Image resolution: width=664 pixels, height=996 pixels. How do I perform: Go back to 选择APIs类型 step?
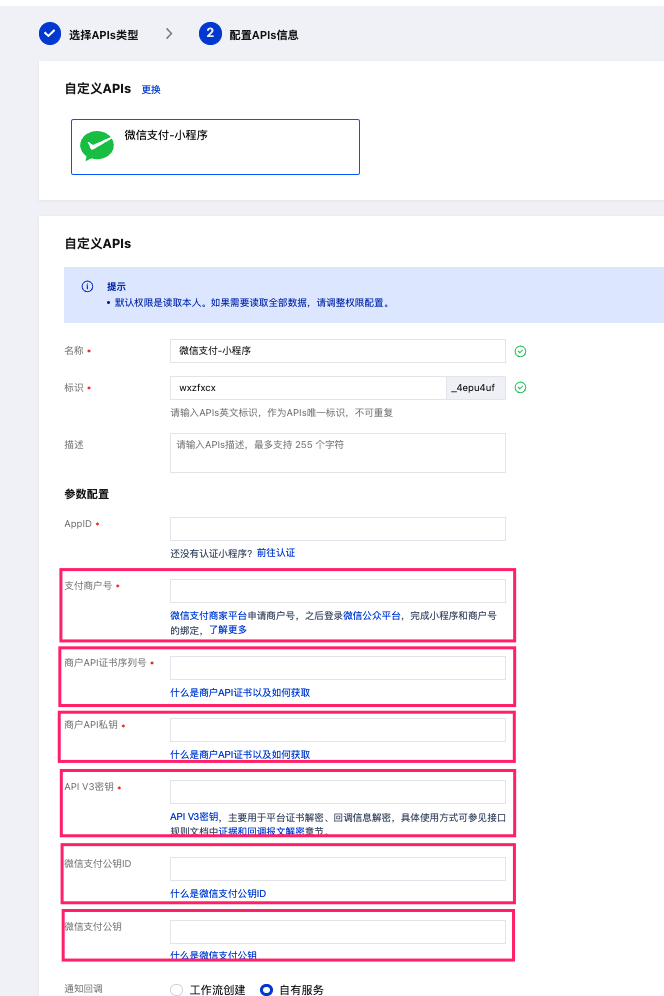[x=104, y=35]
